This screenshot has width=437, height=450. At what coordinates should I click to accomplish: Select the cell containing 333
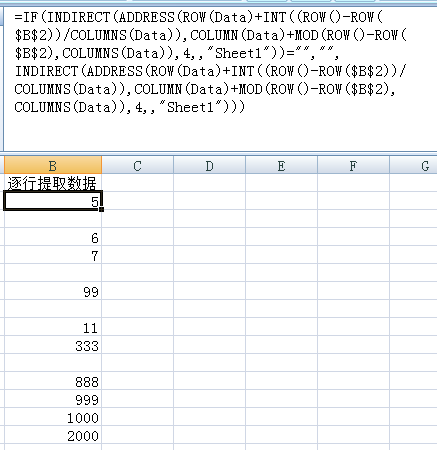click(53, 345)
